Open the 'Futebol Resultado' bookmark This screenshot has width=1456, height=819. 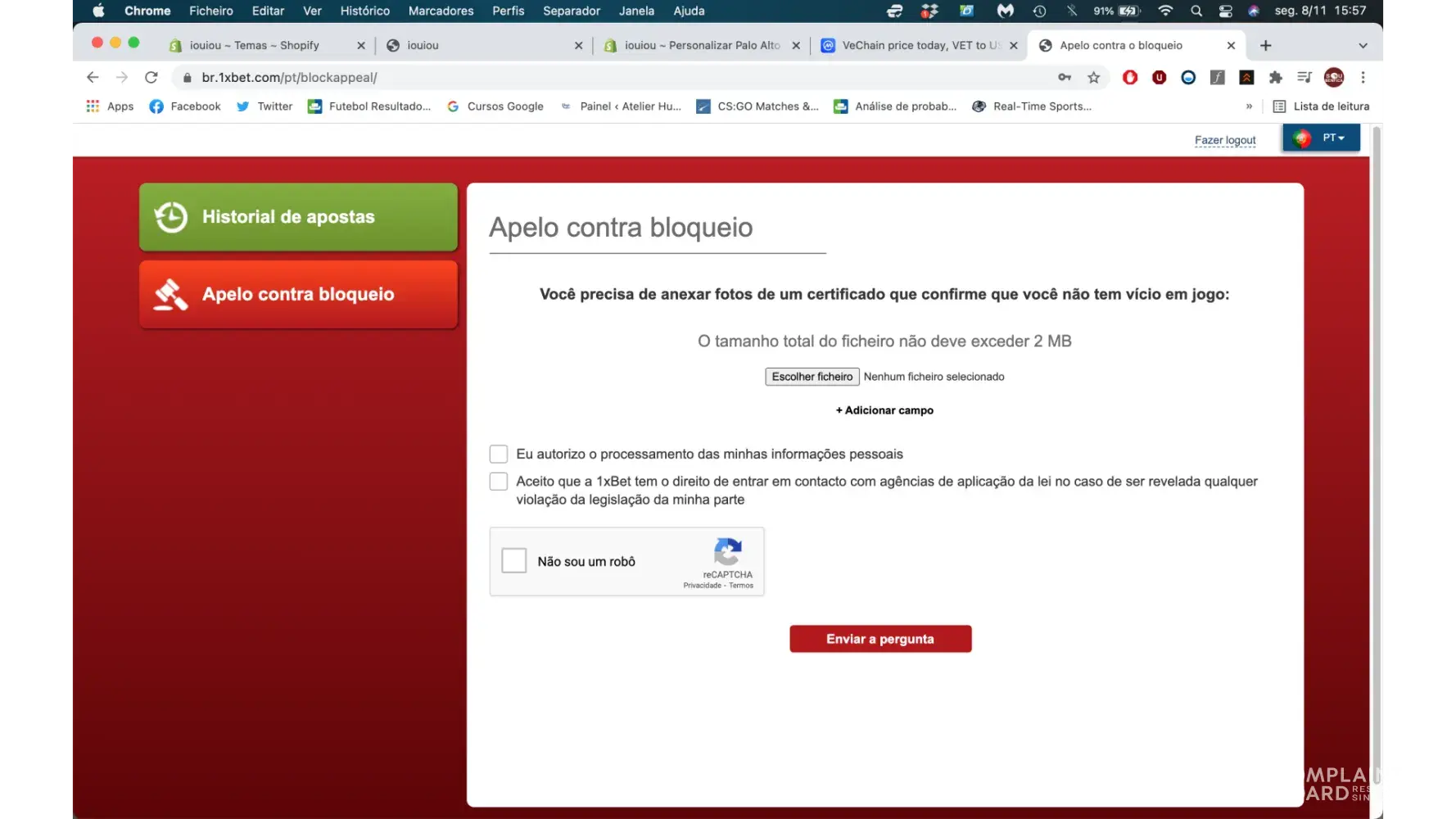tap(369, 106)
